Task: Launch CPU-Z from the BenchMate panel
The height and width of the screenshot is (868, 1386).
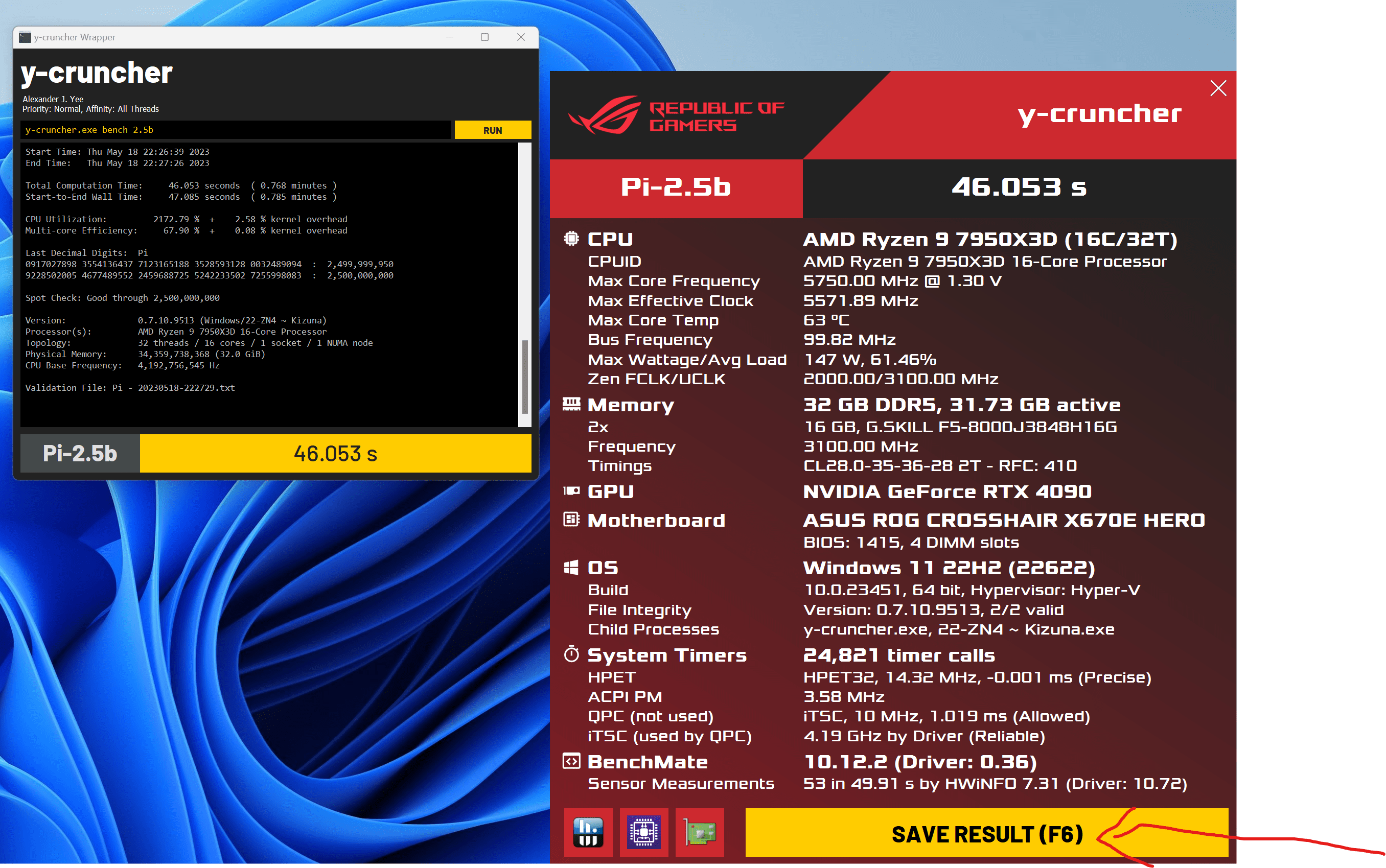Action: (x=643, y=832)
